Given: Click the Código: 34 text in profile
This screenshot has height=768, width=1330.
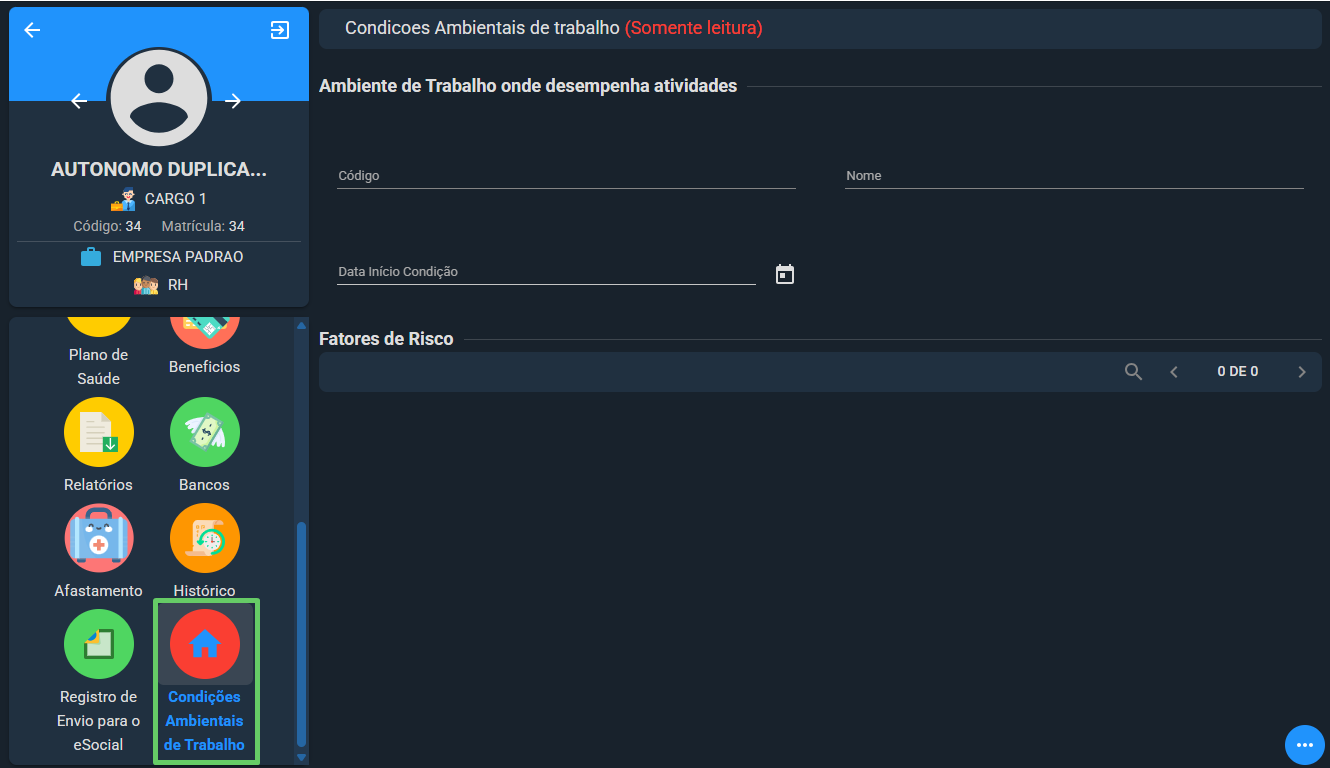Looking at the screenshot, I should tap(107, 227).
